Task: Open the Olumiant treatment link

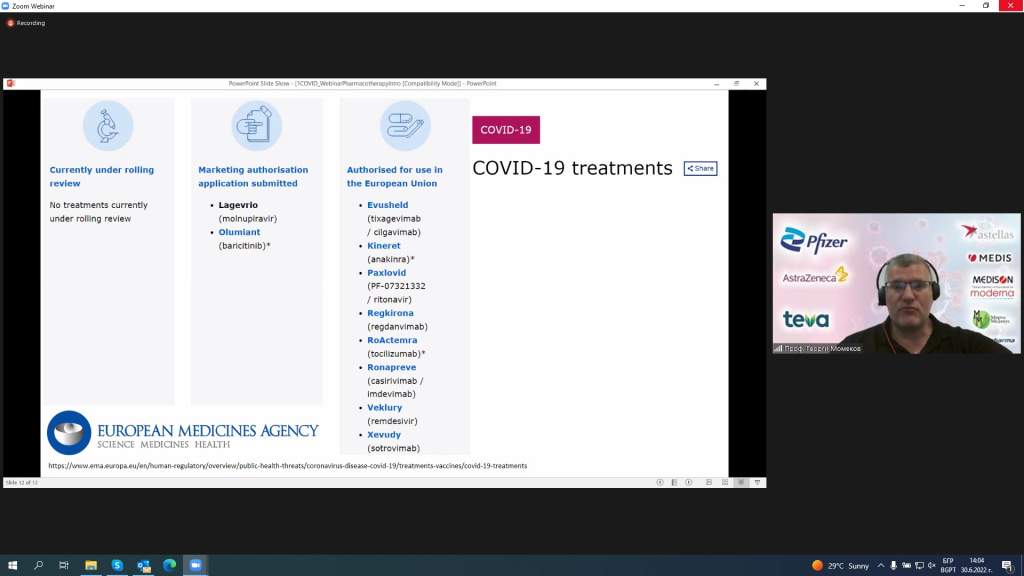Action: 239,232
